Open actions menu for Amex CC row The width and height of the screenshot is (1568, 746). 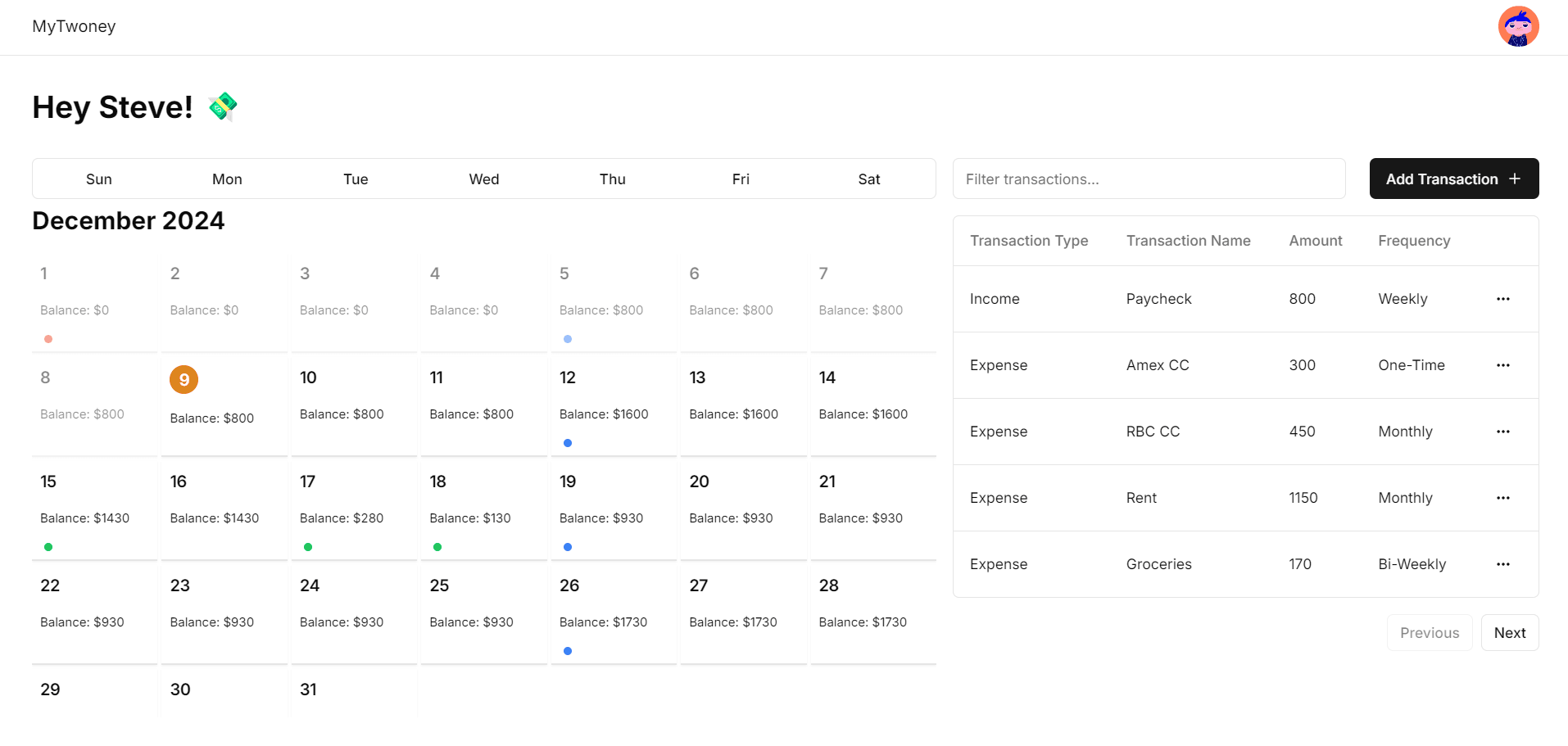coord(1502,365)
